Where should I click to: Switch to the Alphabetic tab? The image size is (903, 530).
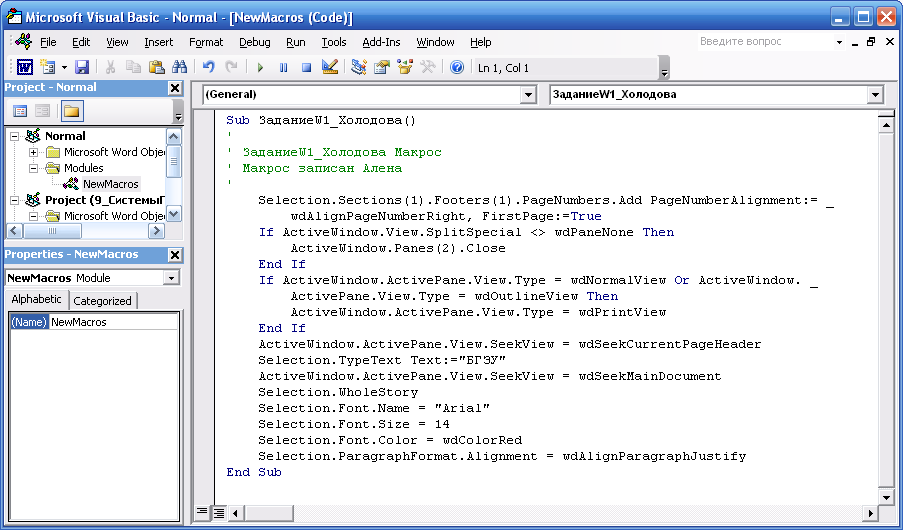pyautogui.click(x=36, y=299)
